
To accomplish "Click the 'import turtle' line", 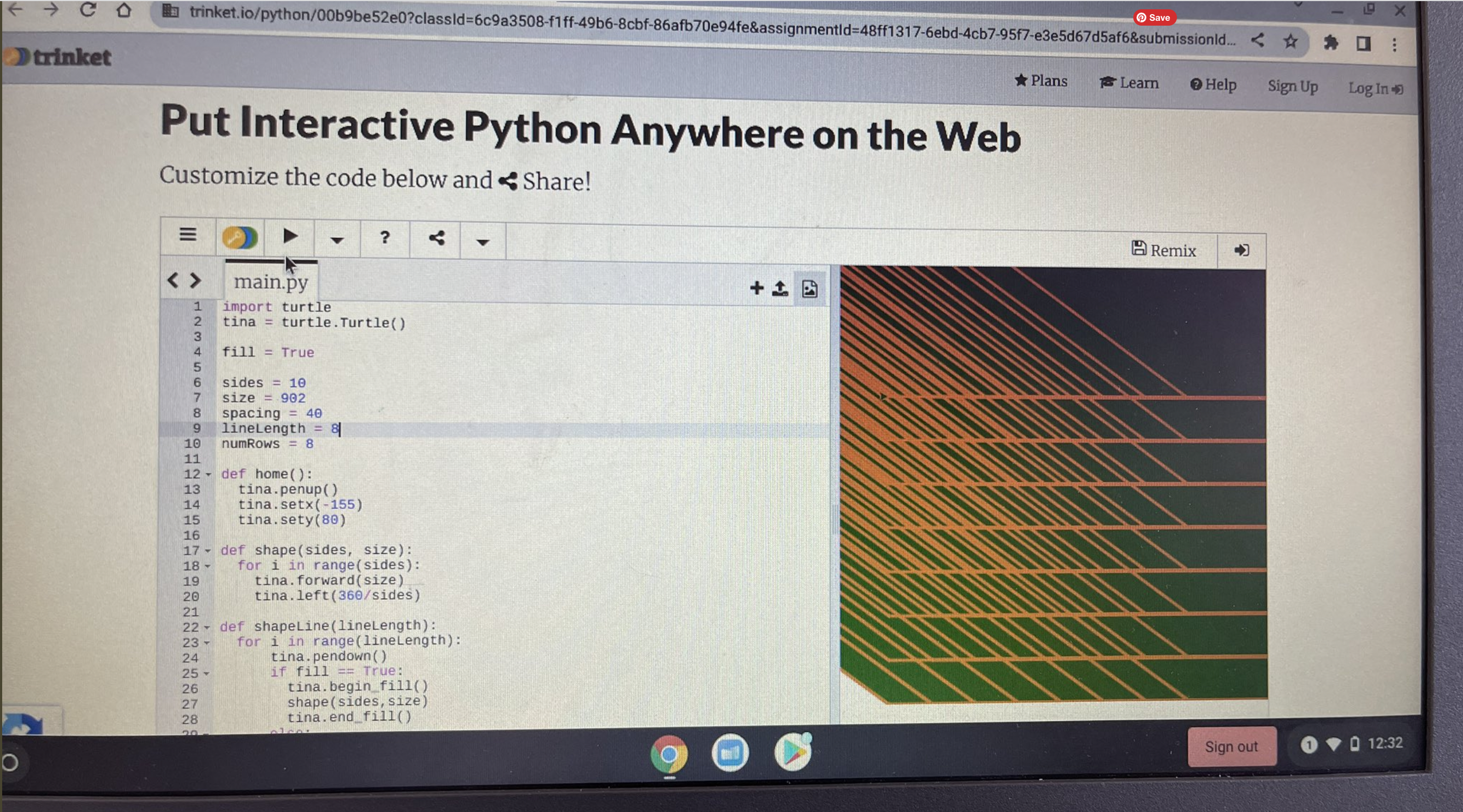I will [x=277, y=307].
